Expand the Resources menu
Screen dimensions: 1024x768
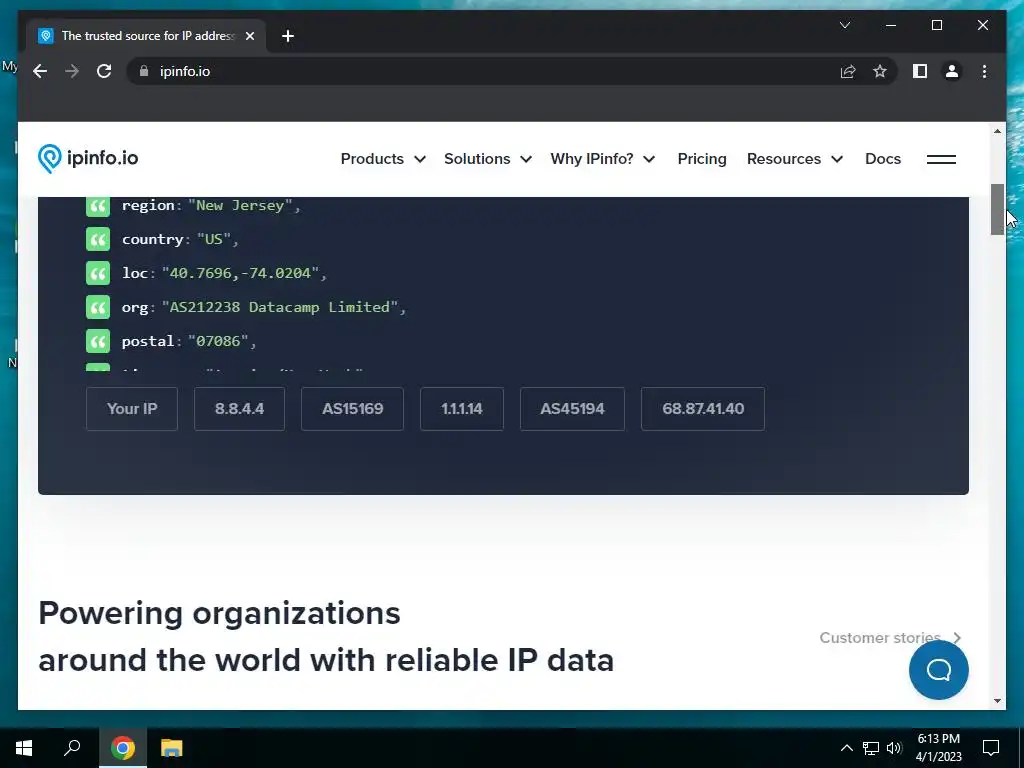pos(795,159)
